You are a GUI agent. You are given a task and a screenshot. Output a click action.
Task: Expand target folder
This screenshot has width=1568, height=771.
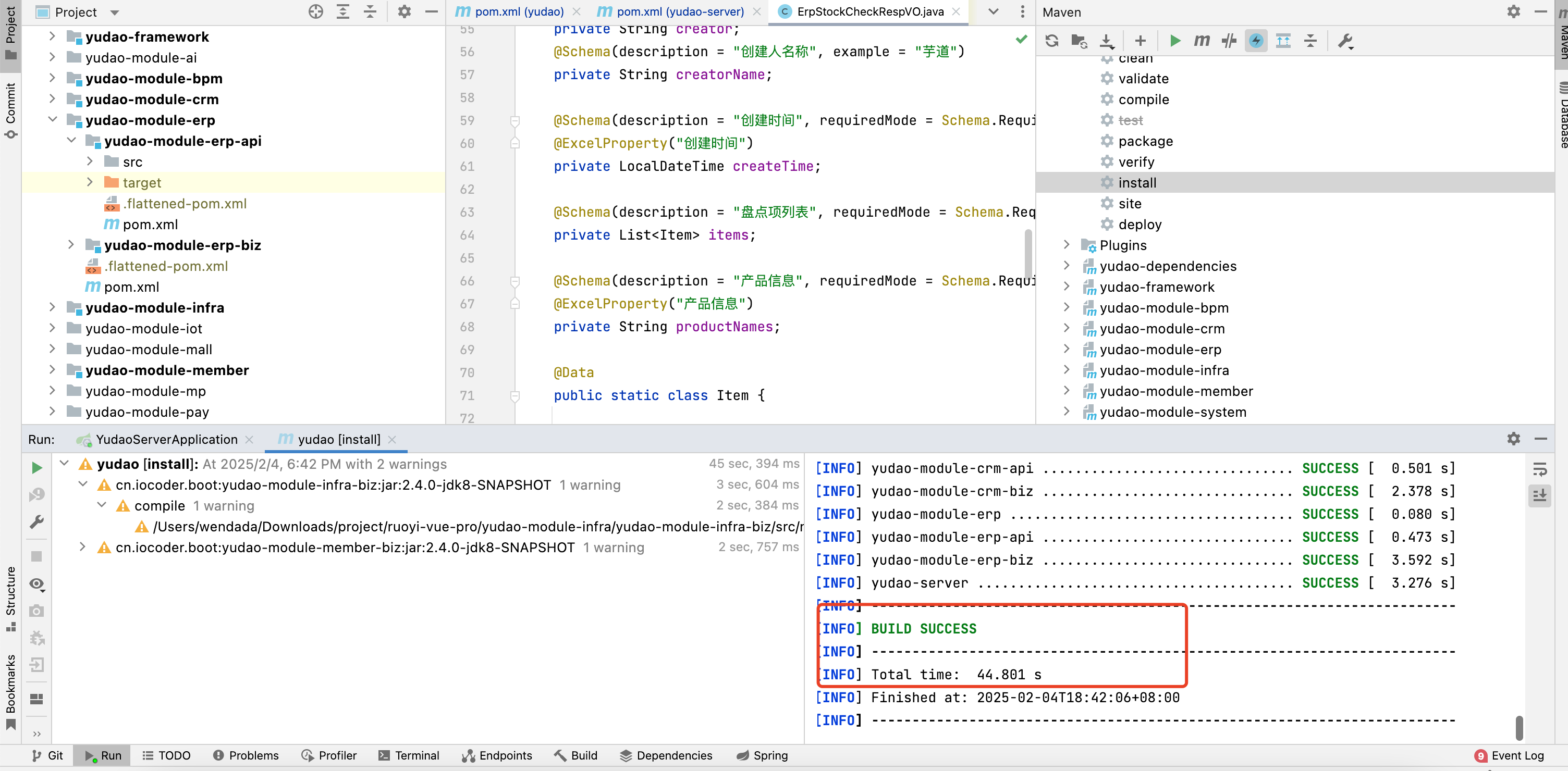[90, 182]
